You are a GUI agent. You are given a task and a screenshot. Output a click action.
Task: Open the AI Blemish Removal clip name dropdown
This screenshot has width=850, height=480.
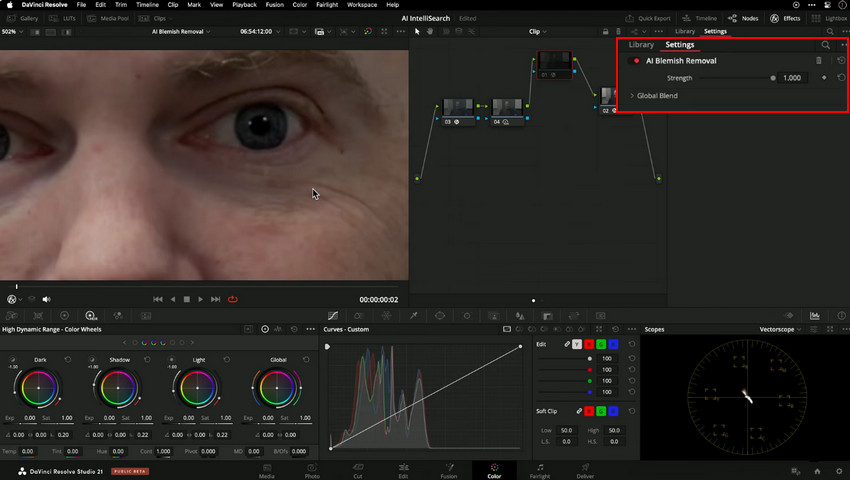pyautogui.click(x=181, y=31)
